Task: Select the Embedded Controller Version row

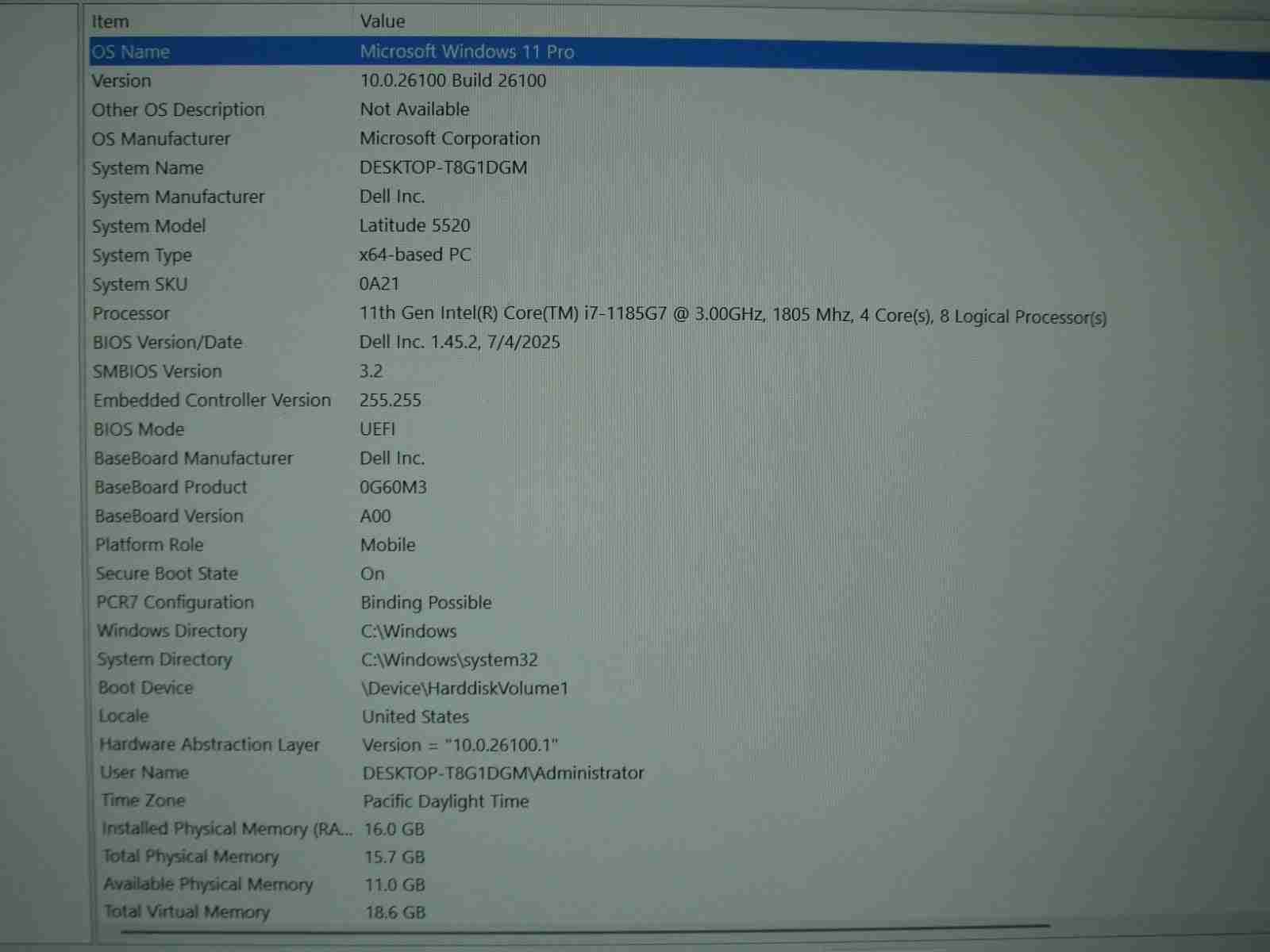Action: point(212,401)
